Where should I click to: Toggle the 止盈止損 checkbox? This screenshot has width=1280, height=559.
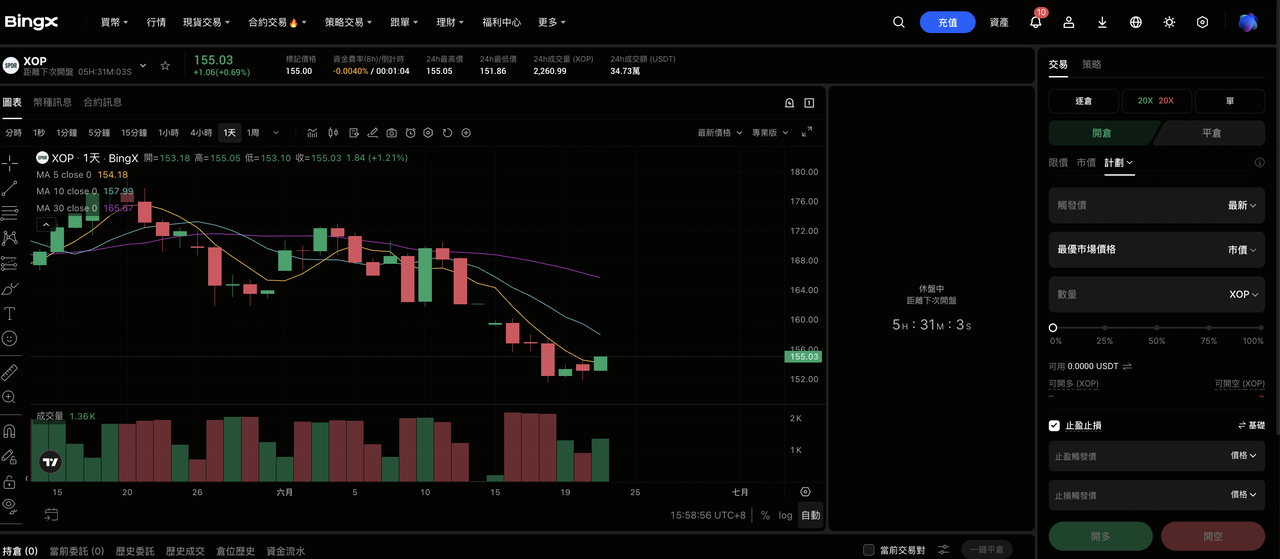click(1054, 426)
